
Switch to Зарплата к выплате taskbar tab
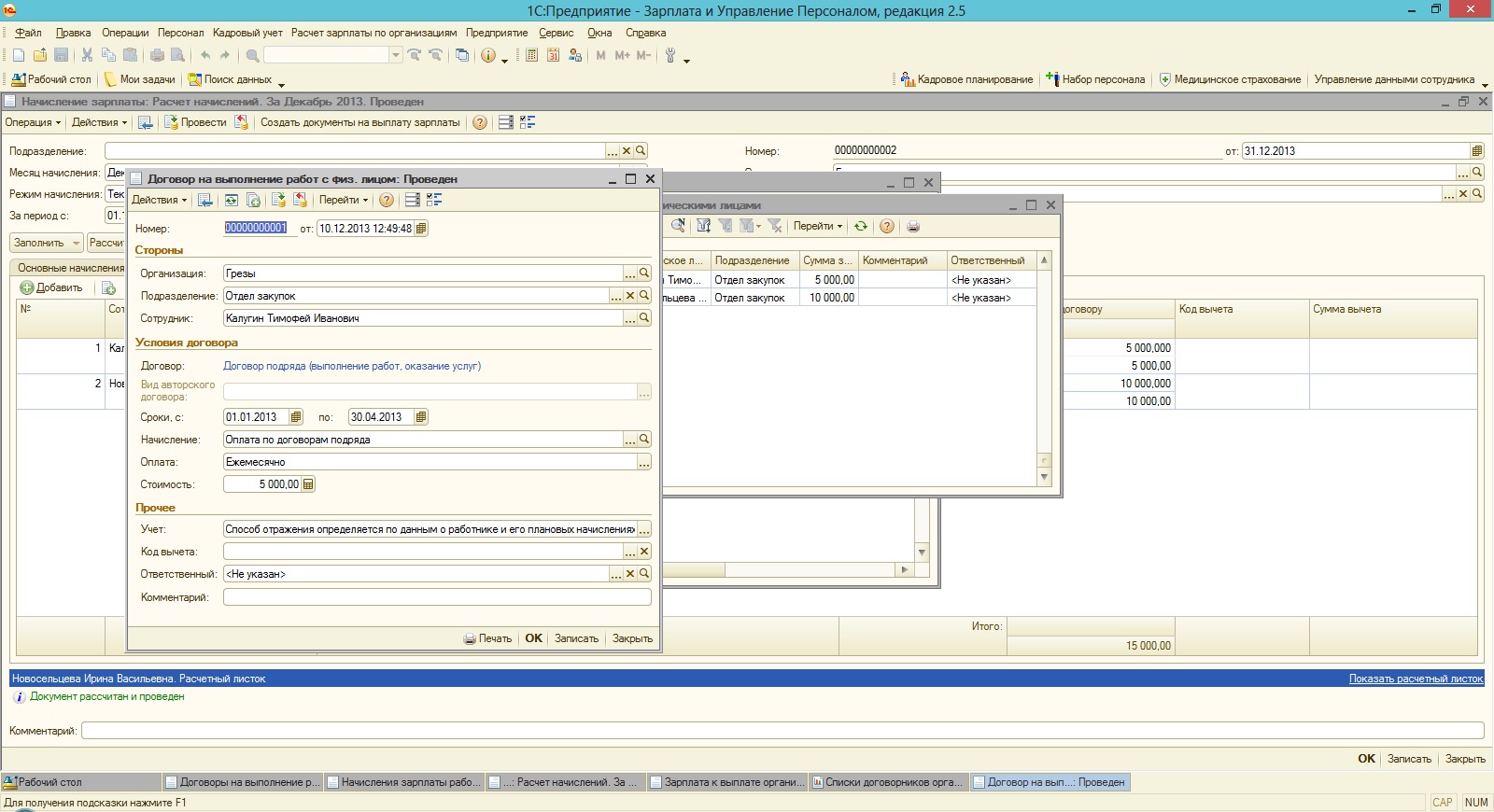tap(726, 782)
